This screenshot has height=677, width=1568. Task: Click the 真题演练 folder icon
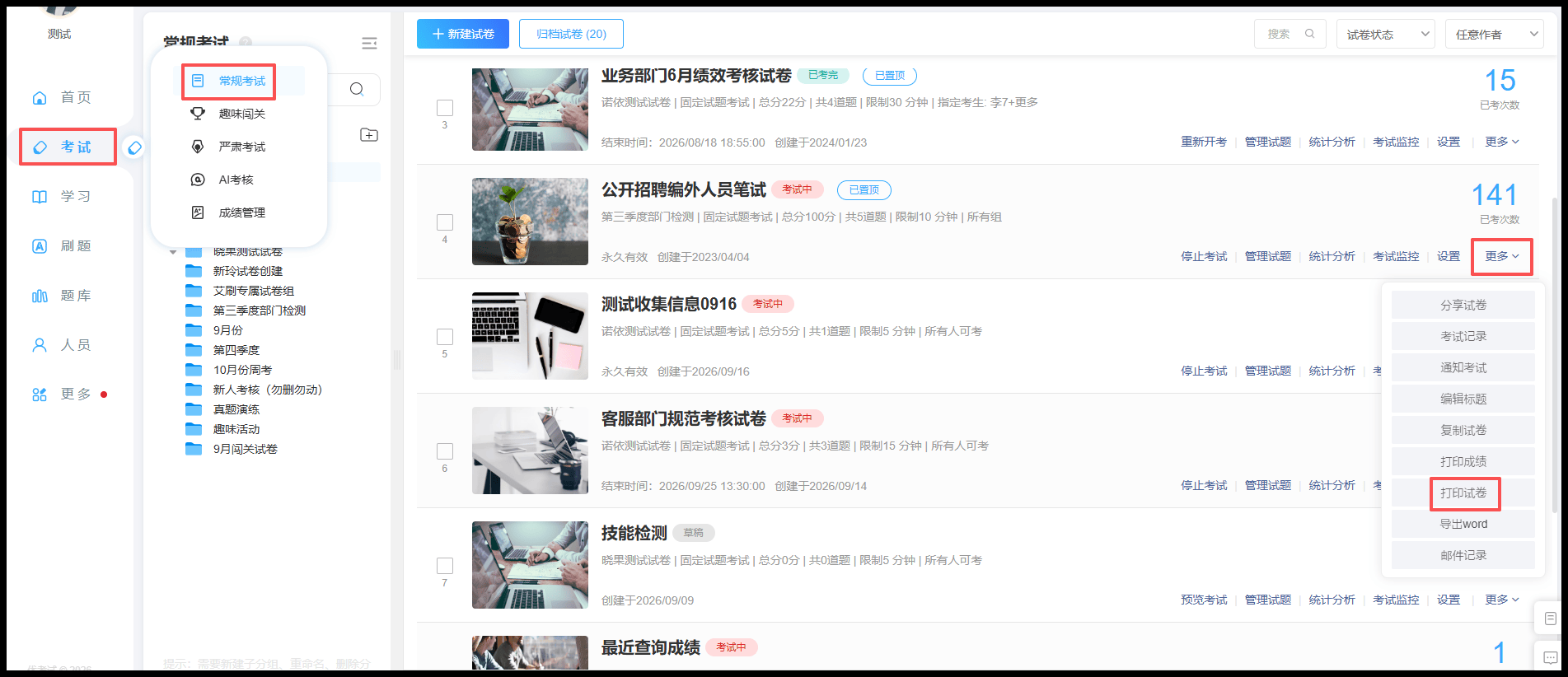coord(194,409)
